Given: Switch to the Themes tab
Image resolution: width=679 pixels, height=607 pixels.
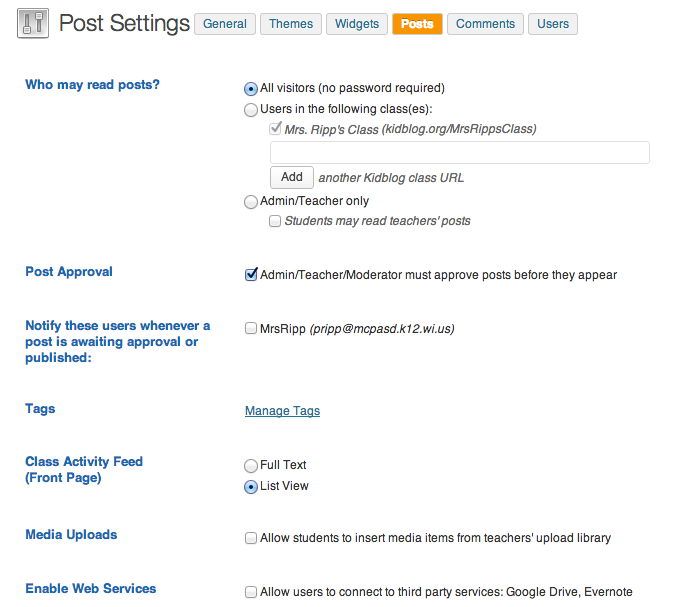Looking at the screenshot, I should coord(291,24).
